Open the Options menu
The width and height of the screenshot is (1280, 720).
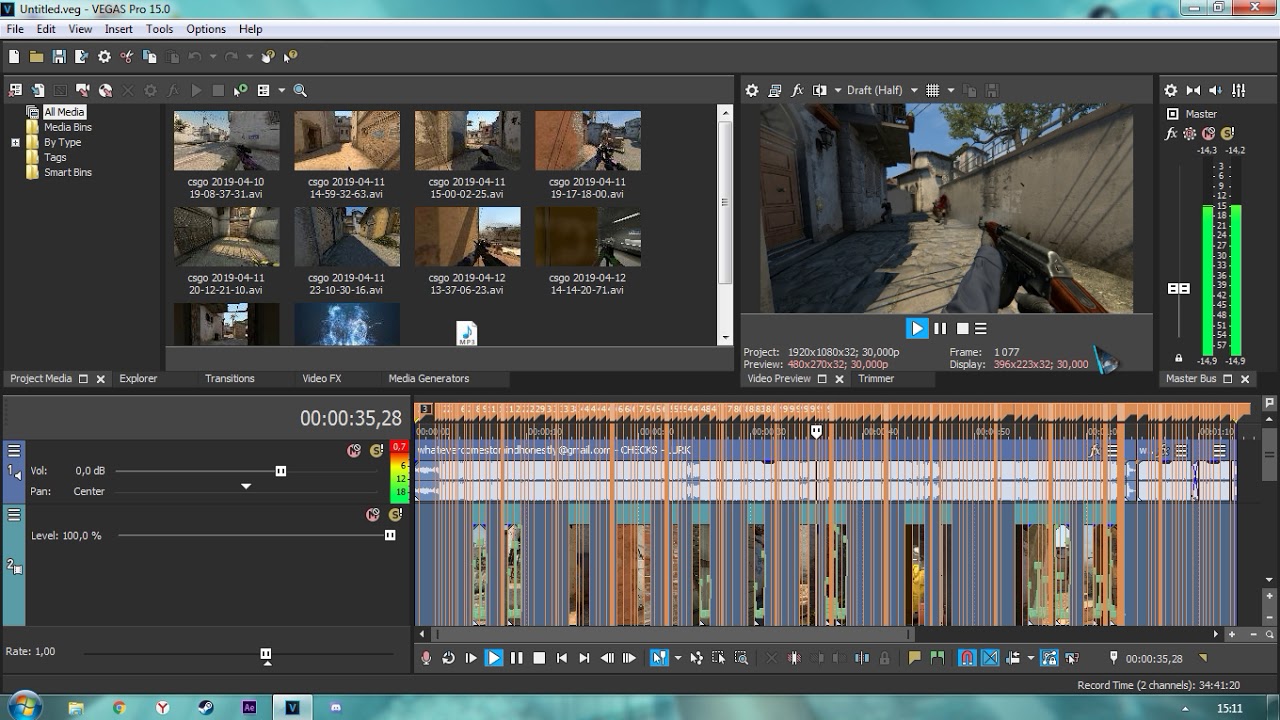point(206,29)
